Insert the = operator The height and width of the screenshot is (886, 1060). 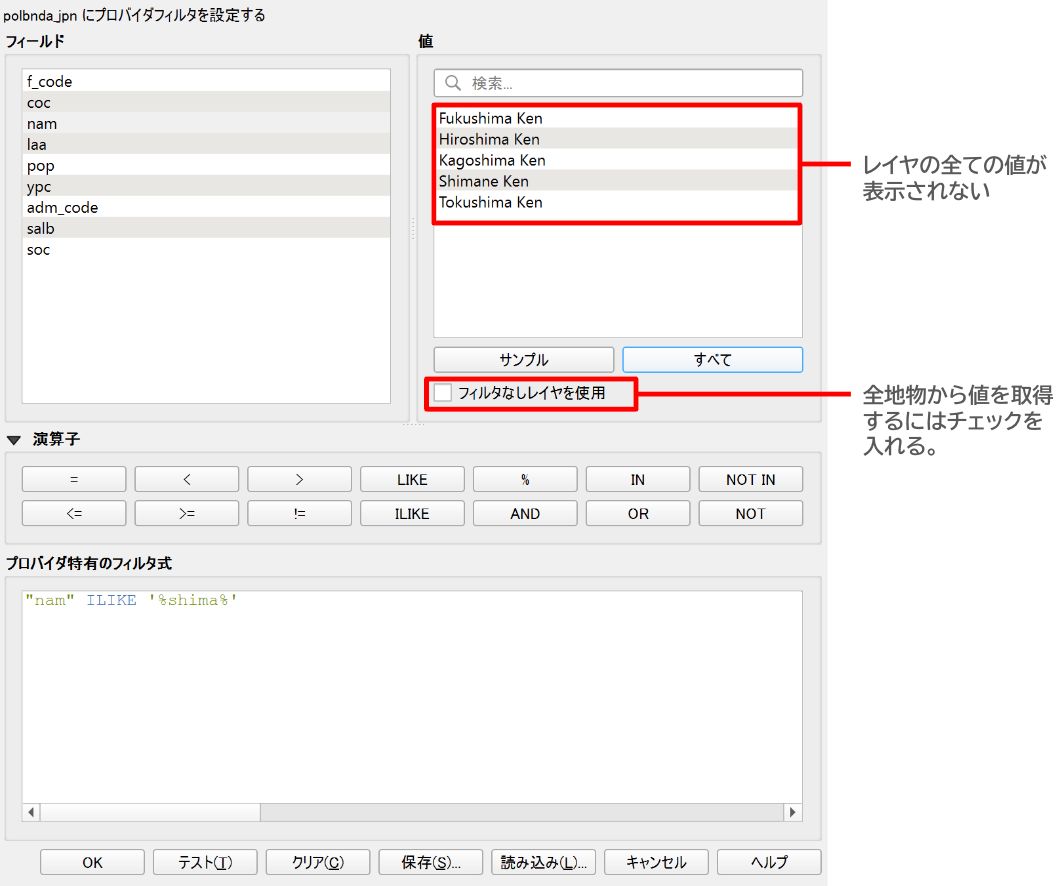[x=74, y=479]
